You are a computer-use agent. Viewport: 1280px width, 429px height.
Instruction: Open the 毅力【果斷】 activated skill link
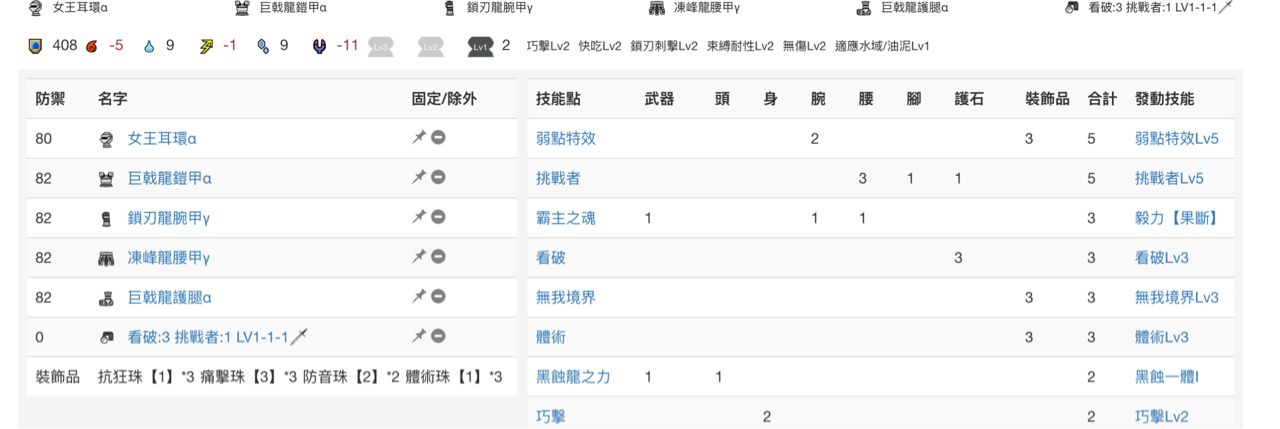point(1175,218)
